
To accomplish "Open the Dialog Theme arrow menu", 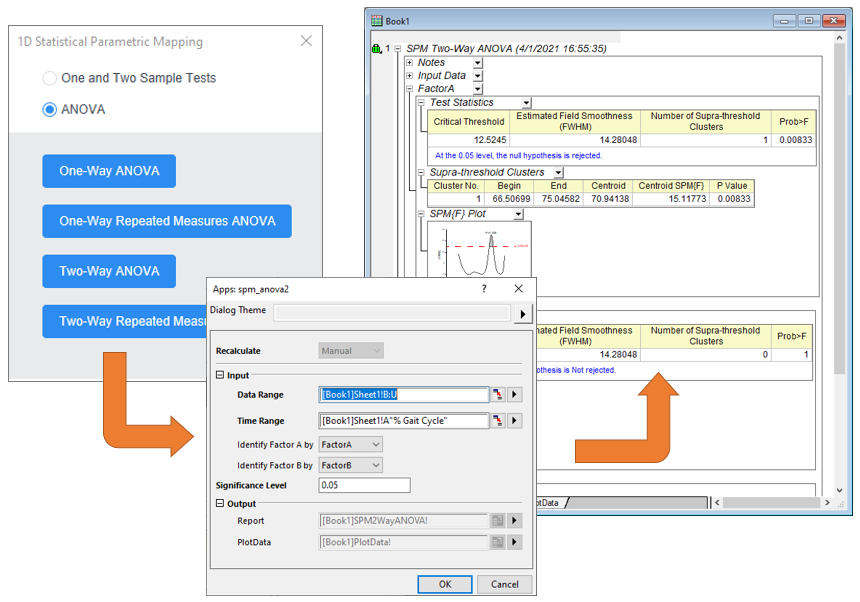I will (522, 314).
